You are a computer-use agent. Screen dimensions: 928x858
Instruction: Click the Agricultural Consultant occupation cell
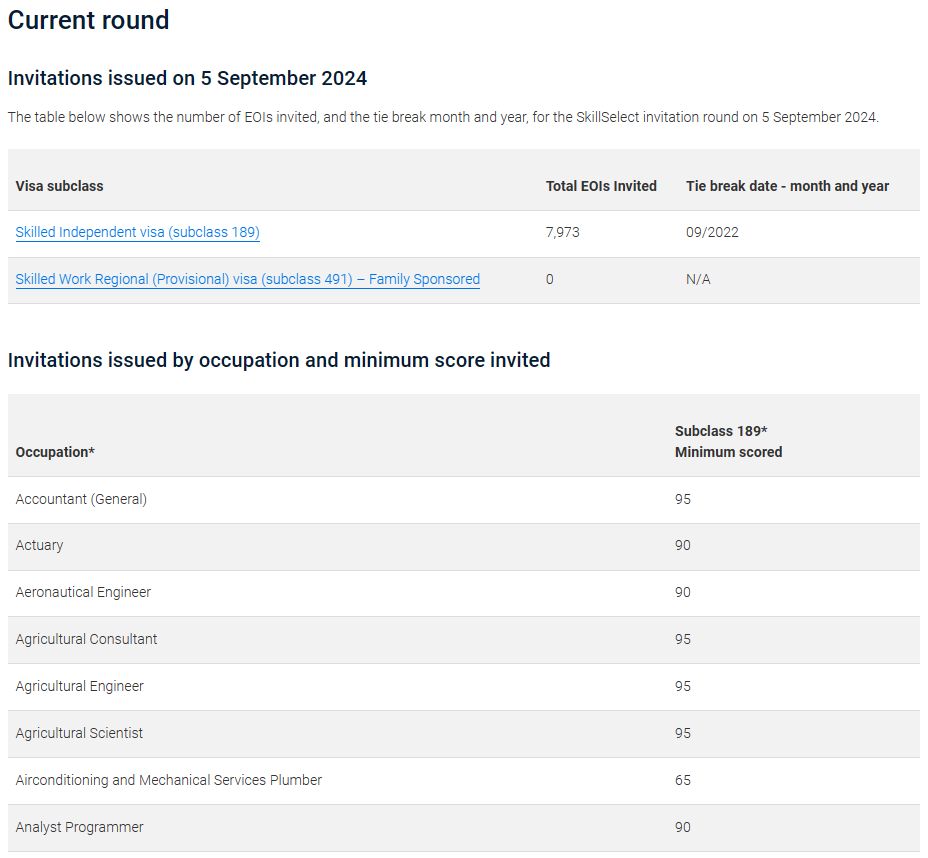tap(86, 639)
